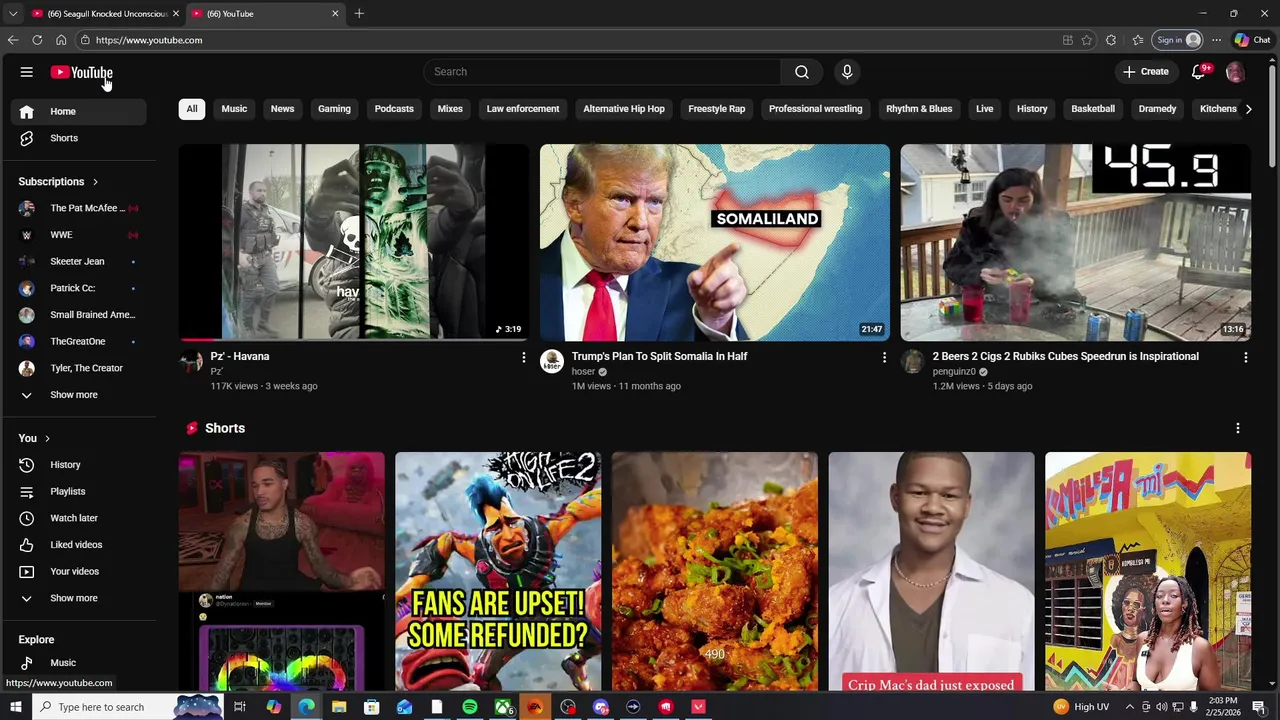
Task: Select Professional wrestling chip
Action: [815, 109]
